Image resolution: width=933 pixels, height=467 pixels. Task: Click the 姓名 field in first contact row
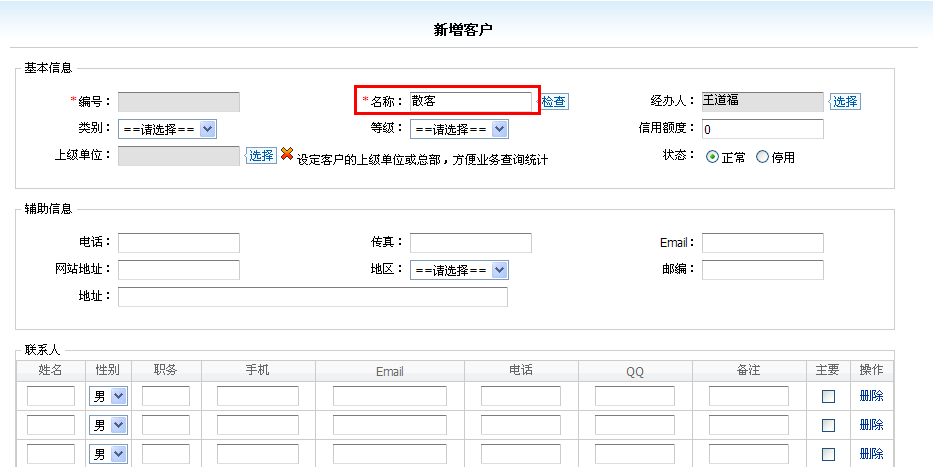click(x=51, y=396)
